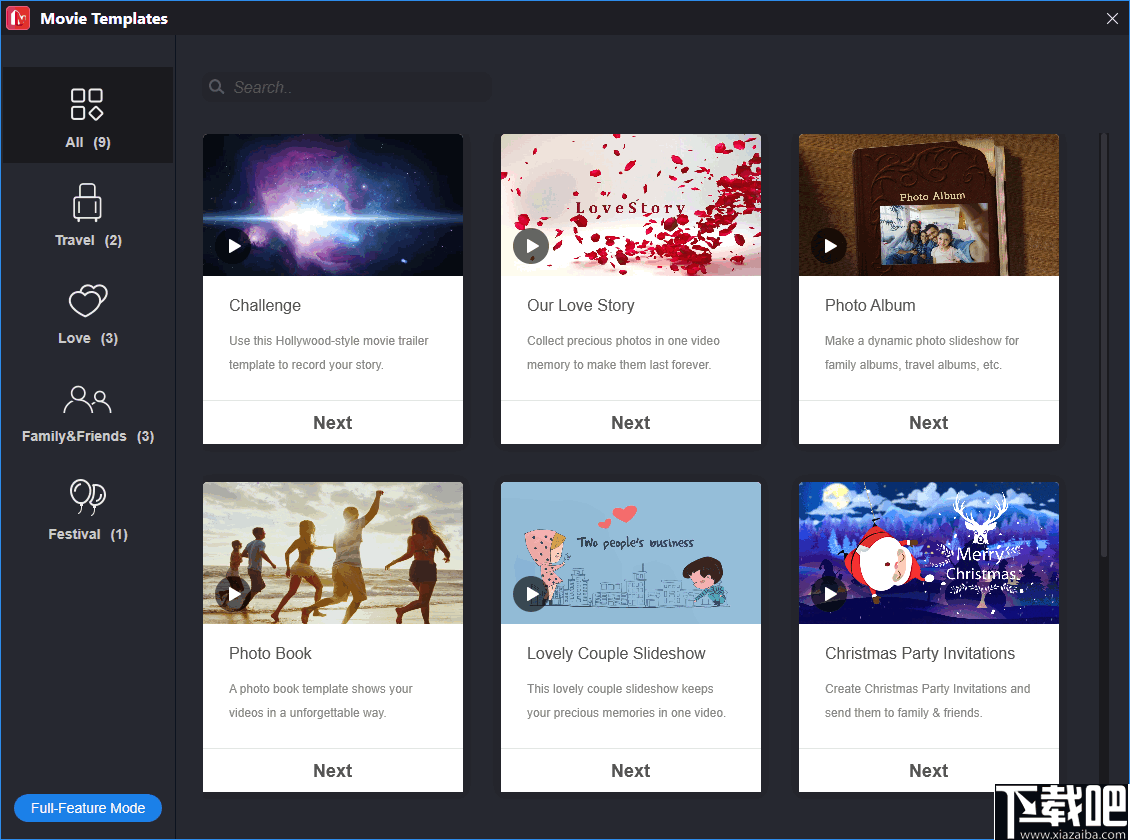This screenshot has height=840, width=1130.
Task: Click Next under the Photo Book template
Action: tap(332, 770)
